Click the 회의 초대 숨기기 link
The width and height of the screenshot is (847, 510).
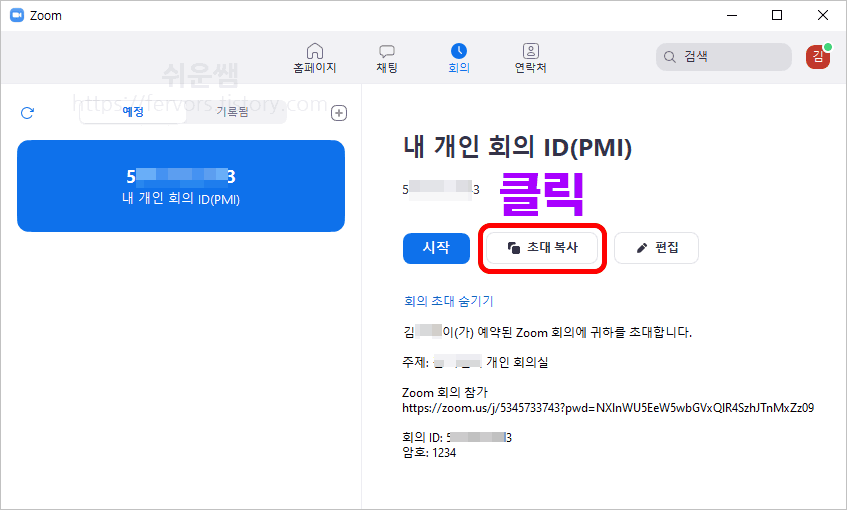[448, 301]
